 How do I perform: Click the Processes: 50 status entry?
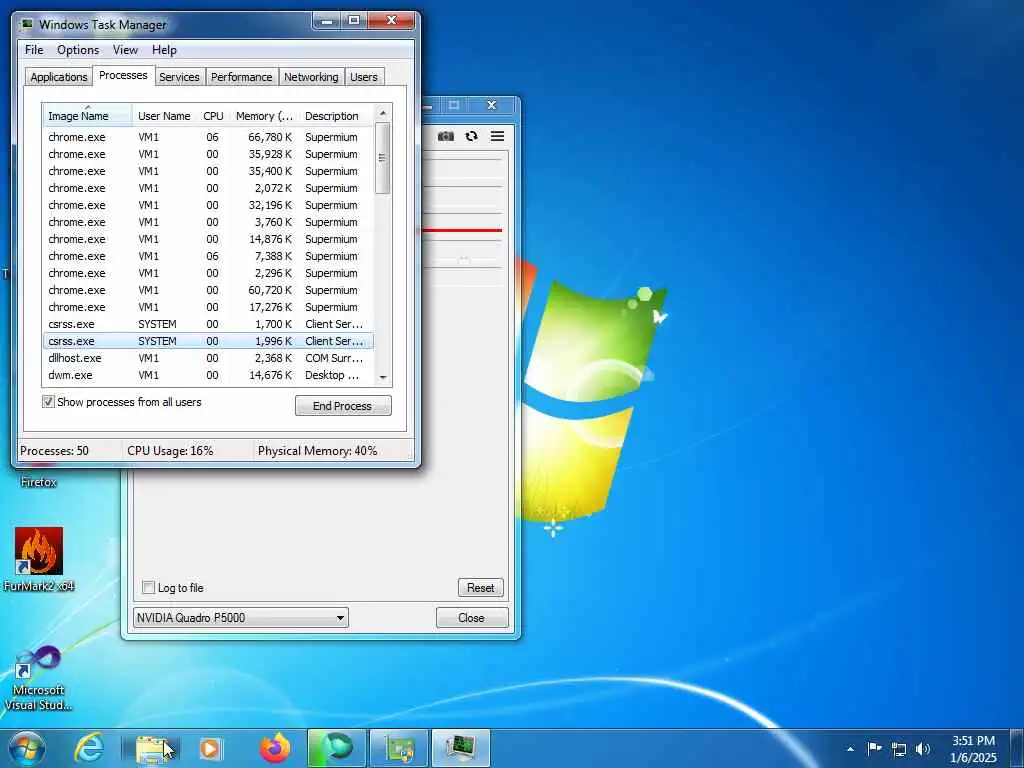[x=54, y=451]
